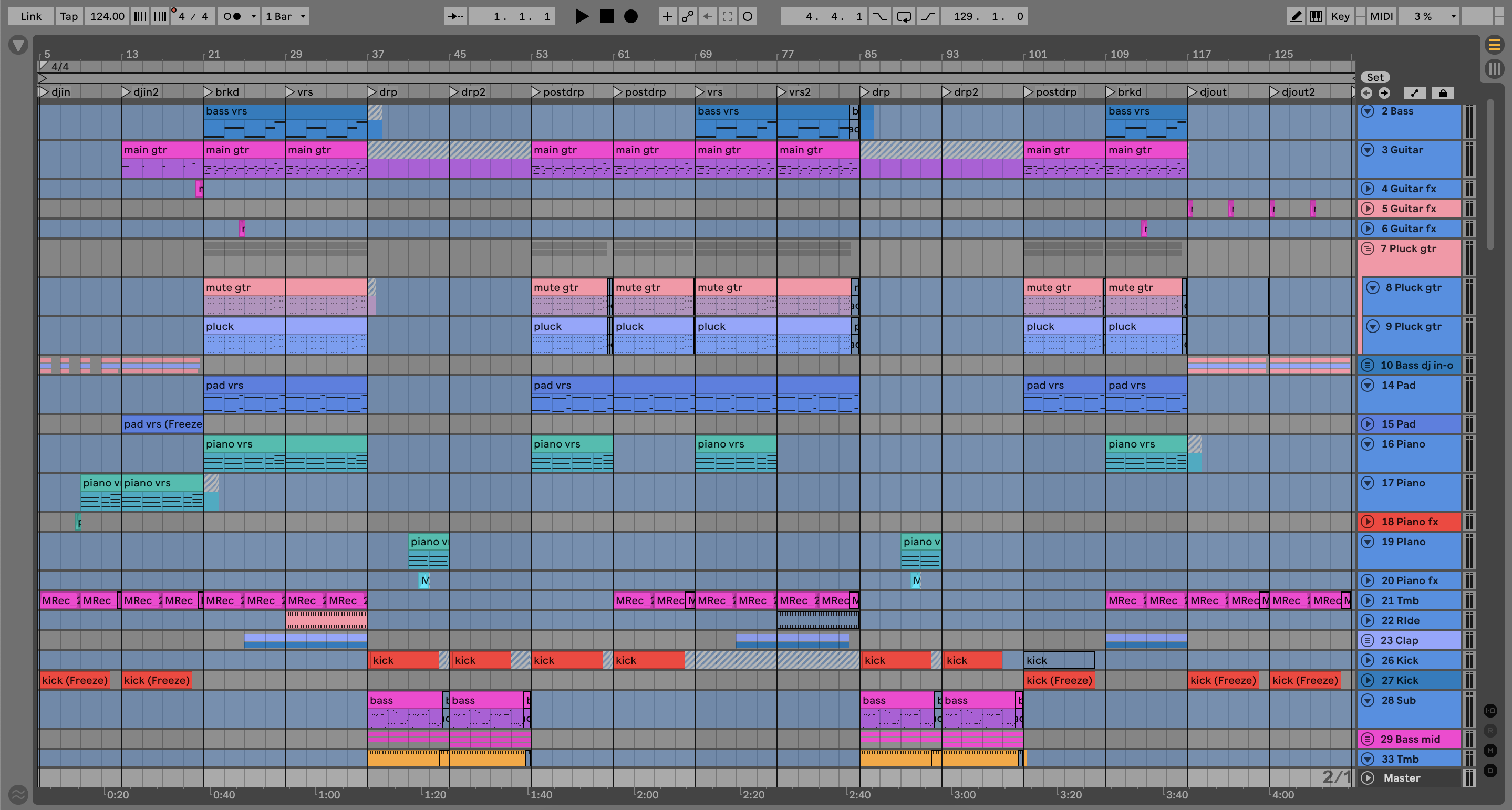Toggle the Lock Envelopes icon
Image resolution: width=1512 pixels, height=810 pixels.
1443,93
